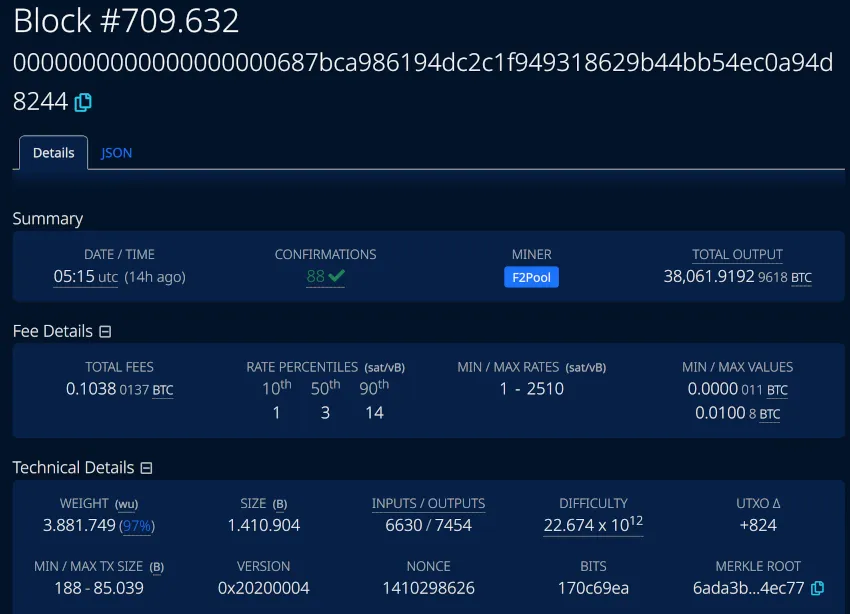Click the difficulty value 22.674 x 10^12
Viewport: 850px width, 614px height.
tap(593, 525)
